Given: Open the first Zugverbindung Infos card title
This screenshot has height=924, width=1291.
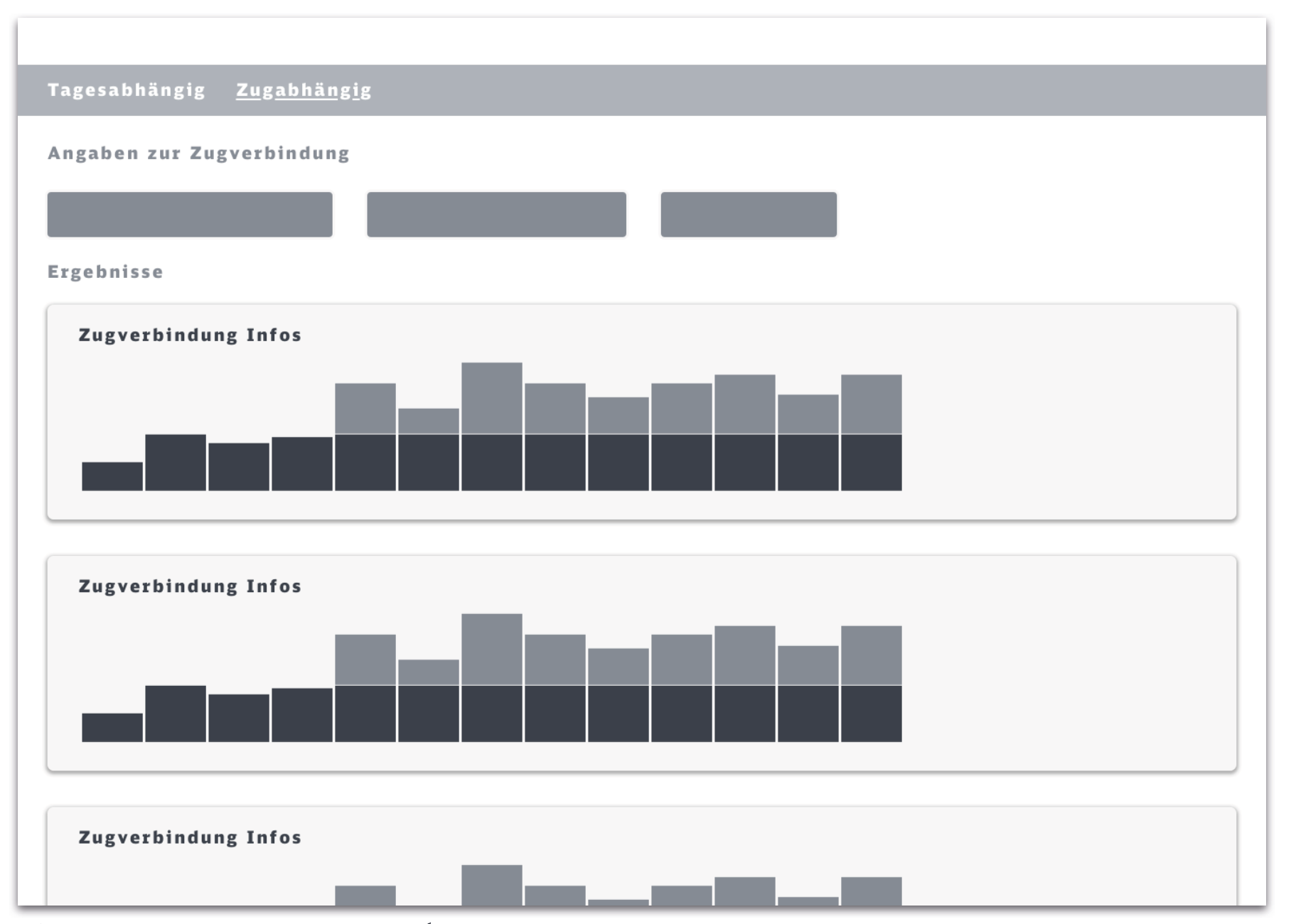Looking at the screenshot, I should pyautogui.click(x=190, y=335).
